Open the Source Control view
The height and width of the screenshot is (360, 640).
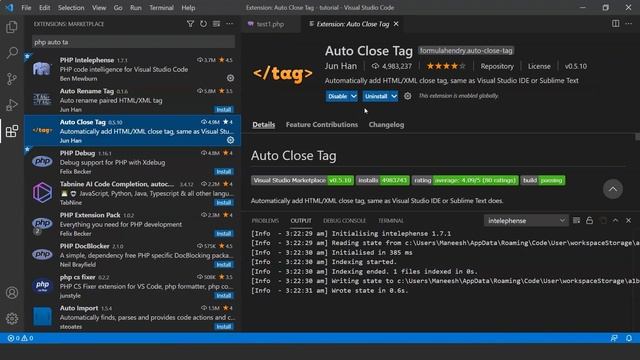[x=12, y=79]
